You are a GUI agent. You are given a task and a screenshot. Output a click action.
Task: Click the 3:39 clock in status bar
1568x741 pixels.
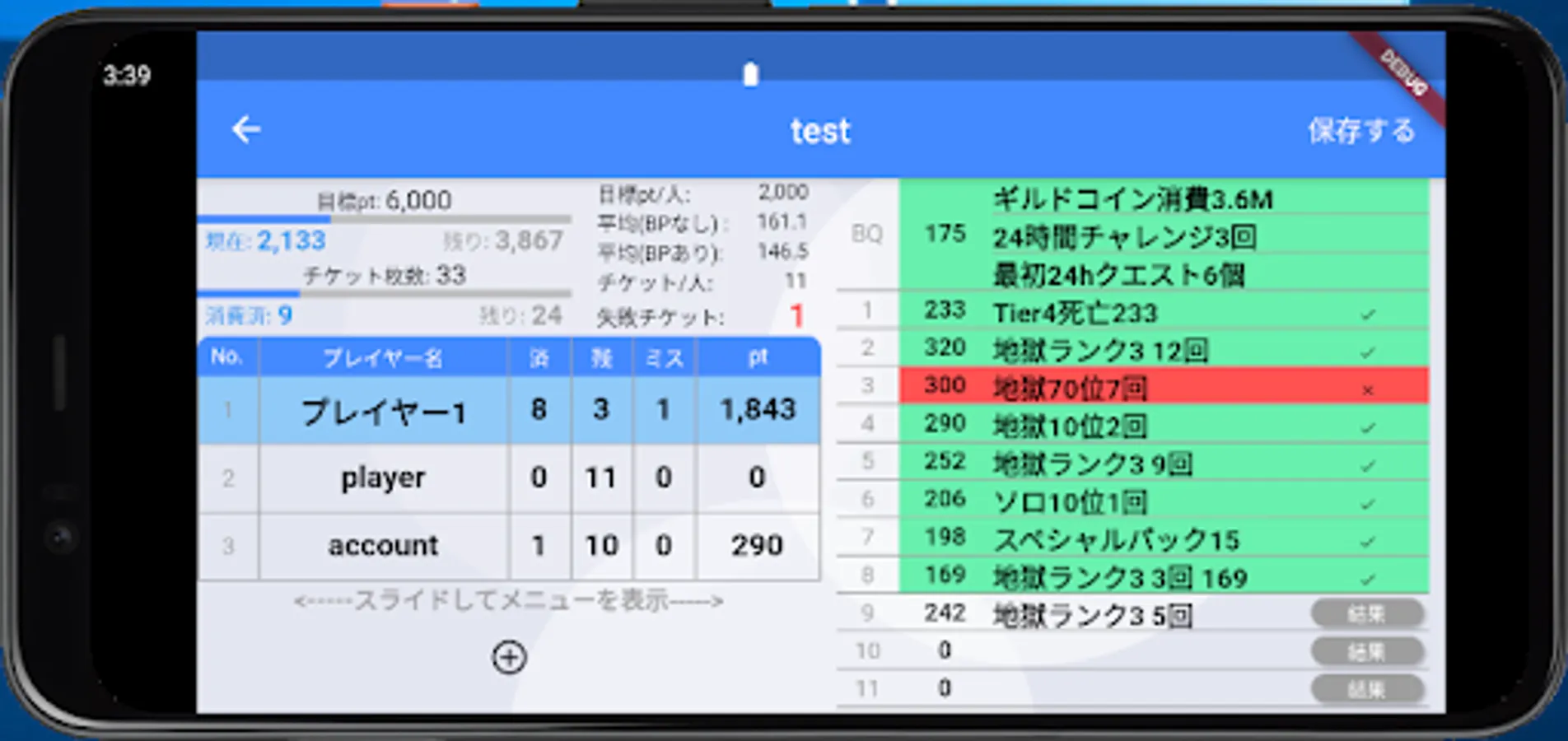(x=127, y=76)
